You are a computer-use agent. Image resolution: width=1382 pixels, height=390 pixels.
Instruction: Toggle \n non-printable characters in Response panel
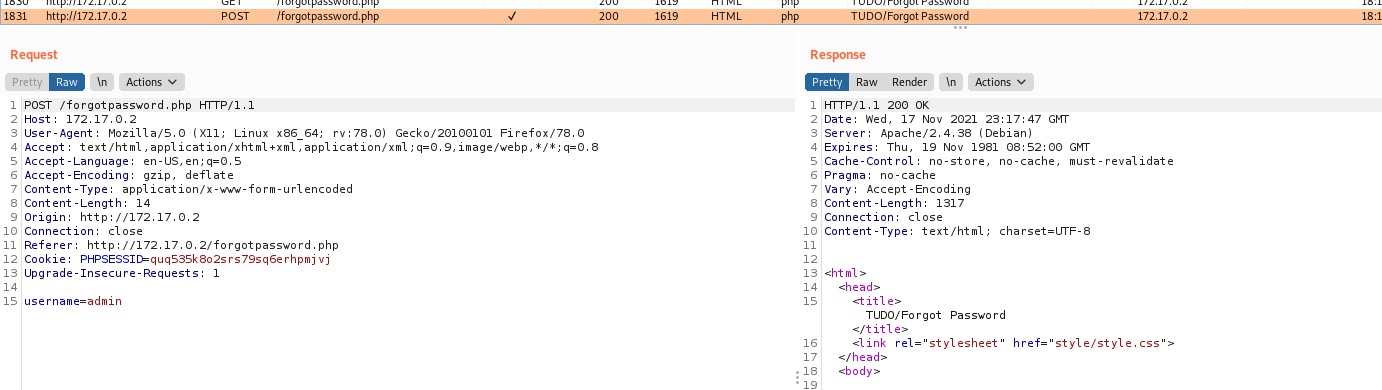pyautogui.click(x=951, y=82)
